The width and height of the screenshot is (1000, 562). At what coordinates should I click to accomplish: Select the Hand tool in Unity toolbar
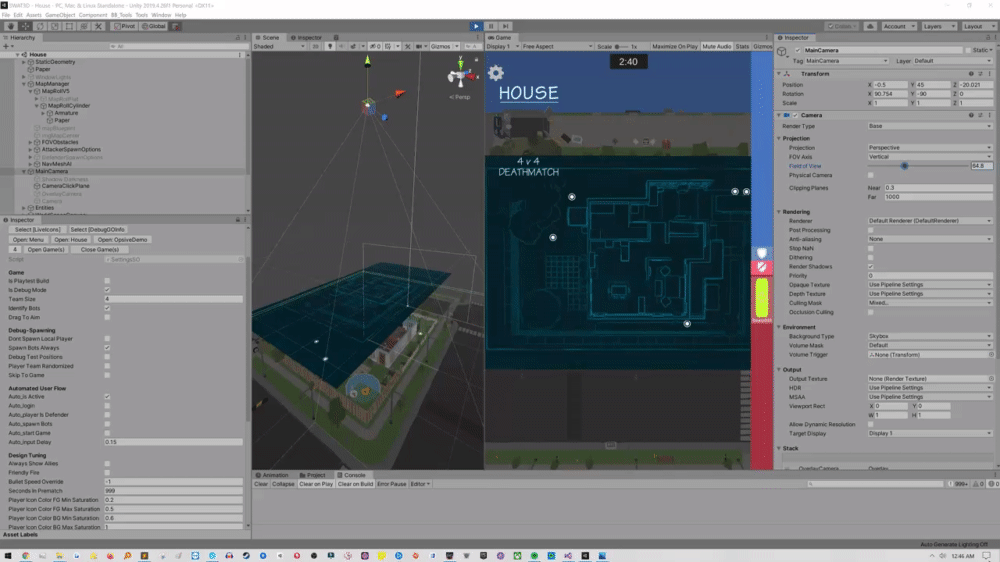pos(11,26)
